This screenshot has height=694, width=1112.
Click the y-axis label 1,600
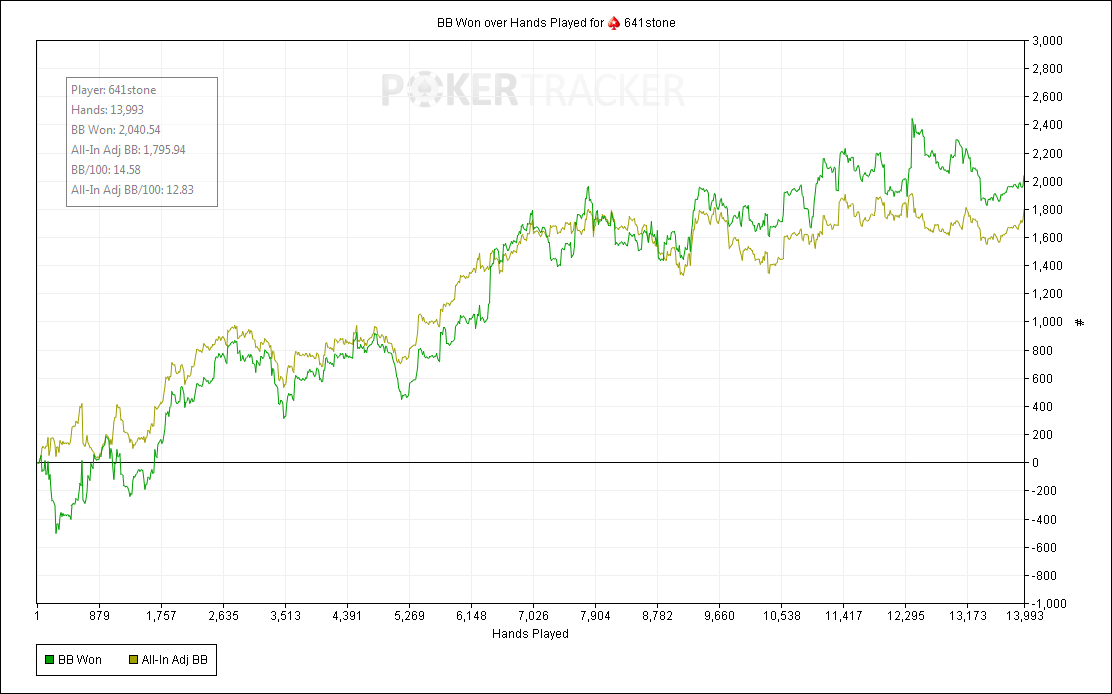pos(1048,238)
